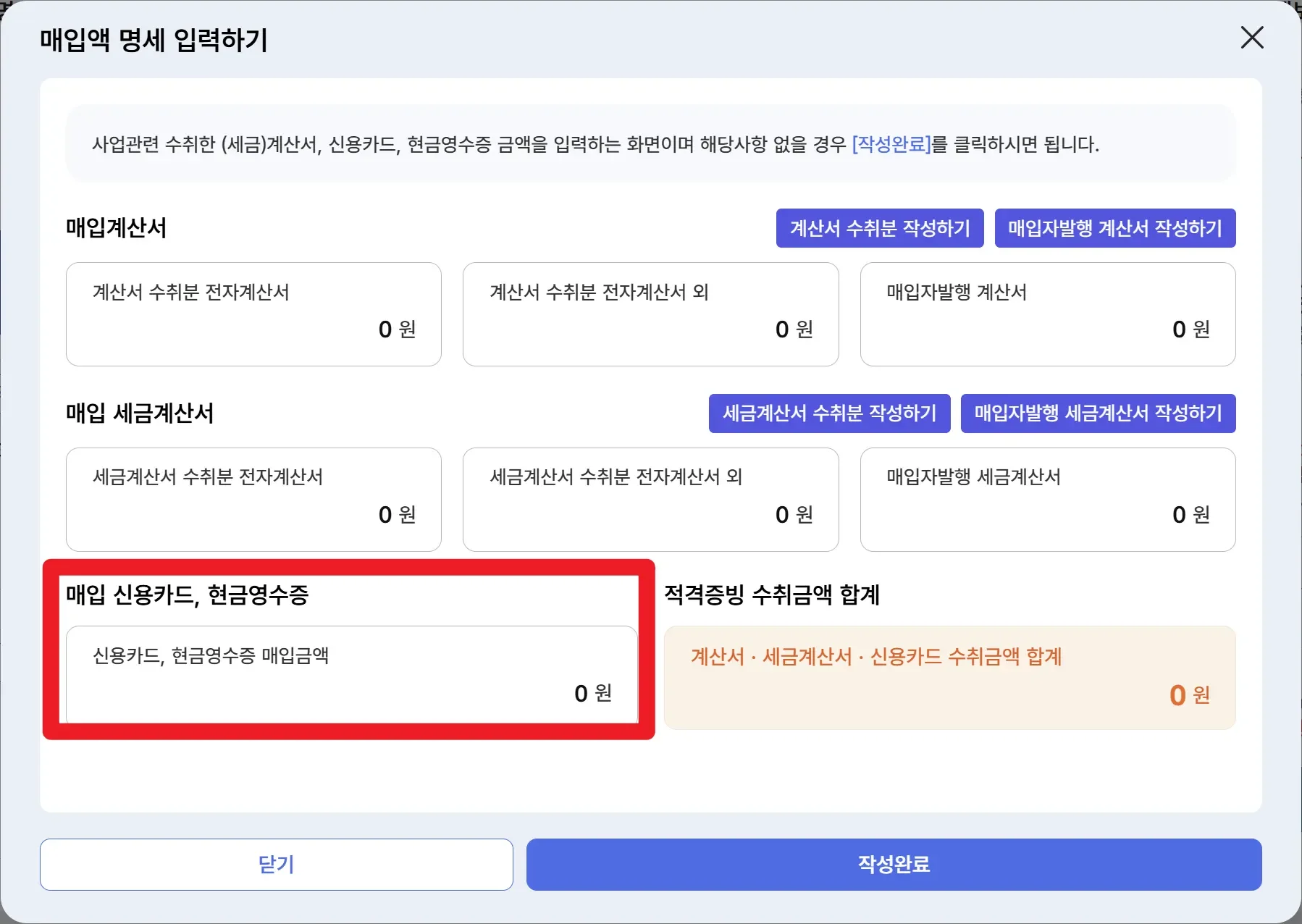Screen dimensions: 1302x924
Task: Select 계산서 수취분 전자계산서 외 amount box
Action: [650, 314]
